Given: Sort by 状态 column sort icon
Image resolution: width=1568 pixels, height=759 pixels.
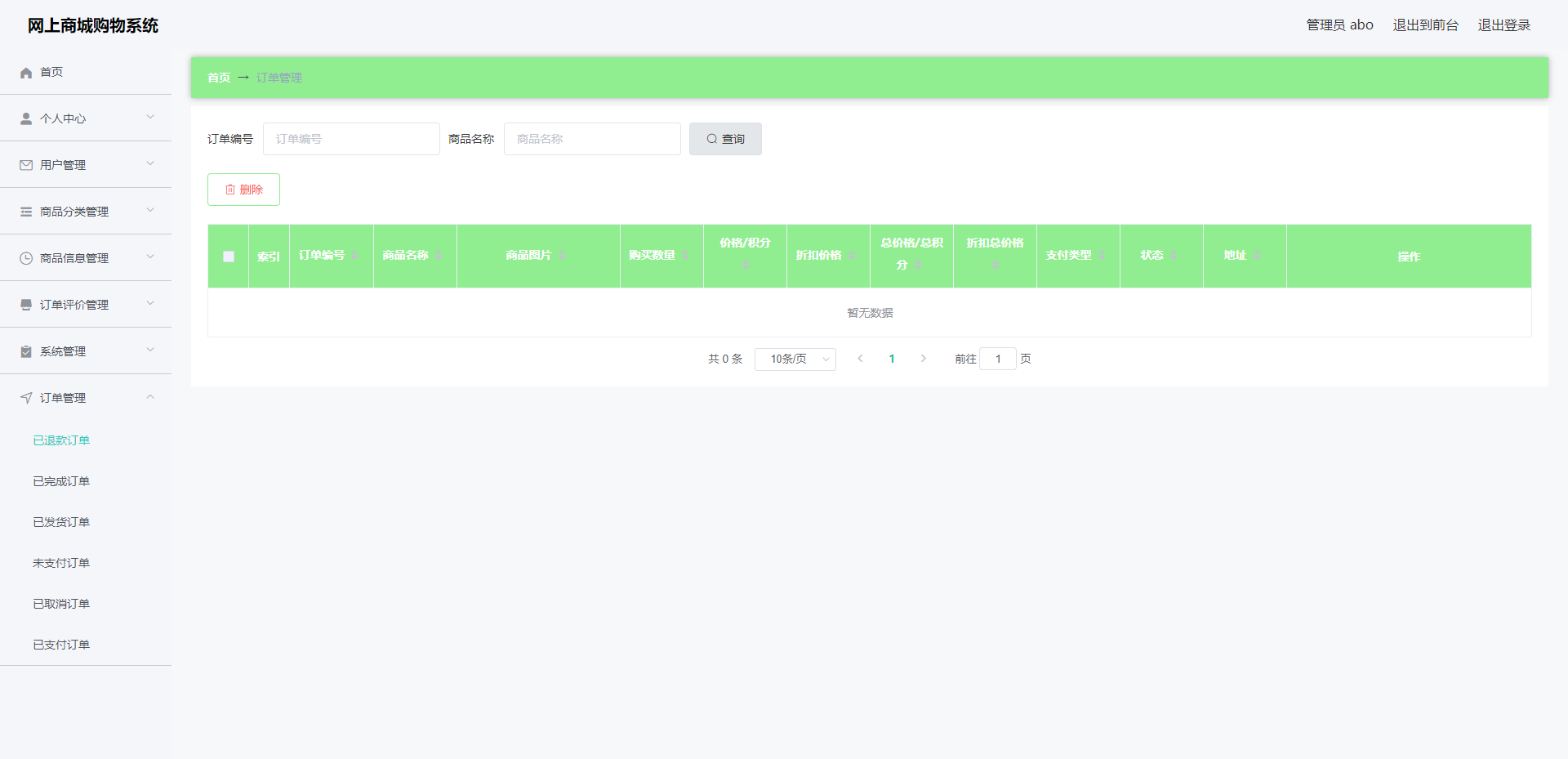Looking at the screenshot, I should pos(1174,256).
